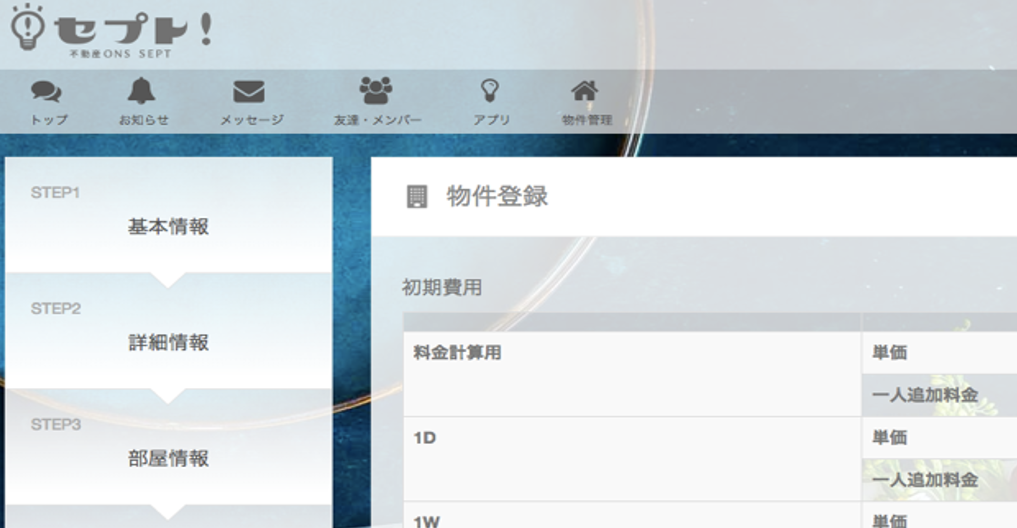This screenshot has height=528, width=1017.
Task: Click the 不動産ONS SEPT logo text
Action: [121, 54]
